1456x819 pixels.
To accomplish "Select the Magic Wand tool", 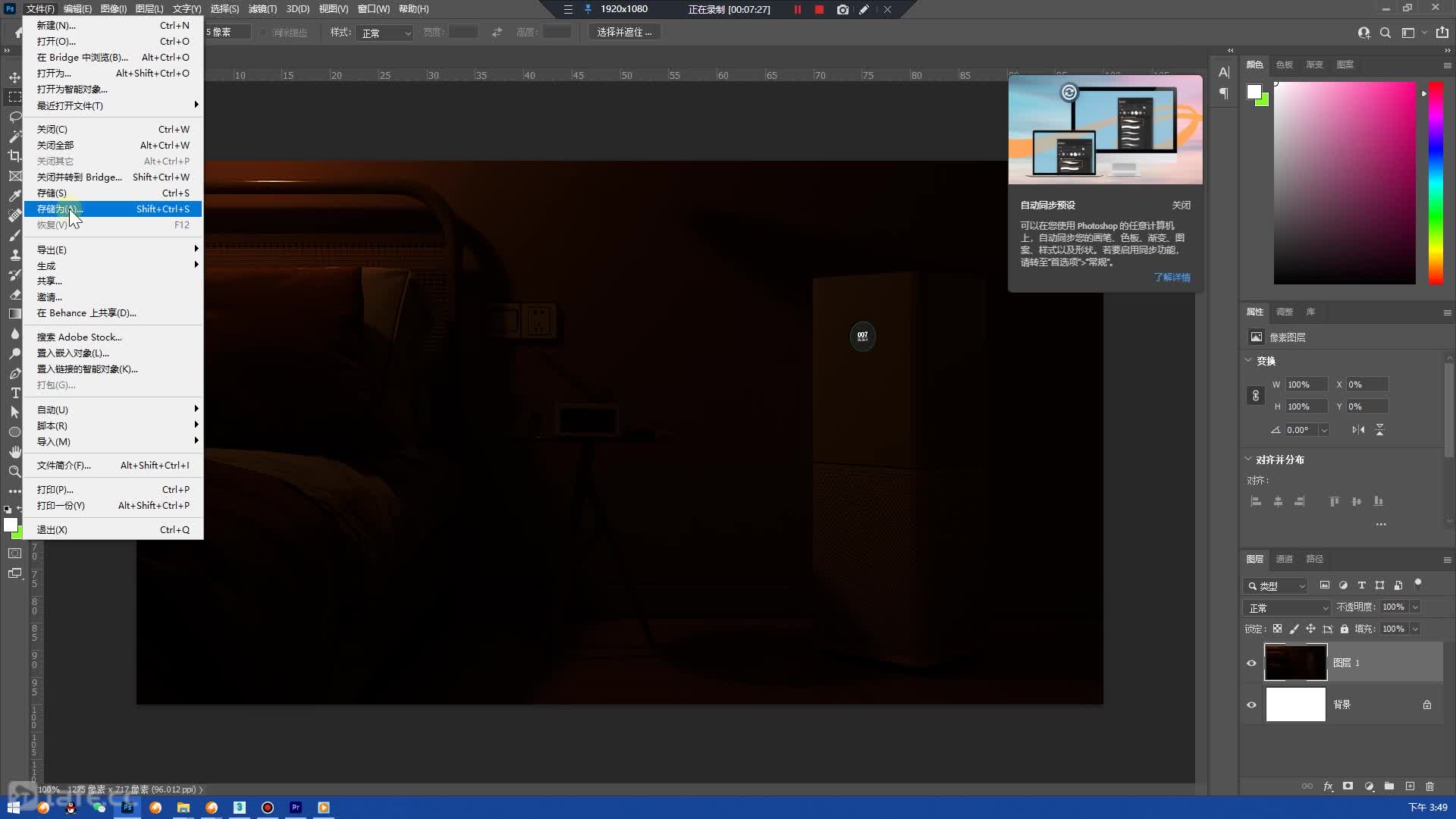I will click(14, 136).
